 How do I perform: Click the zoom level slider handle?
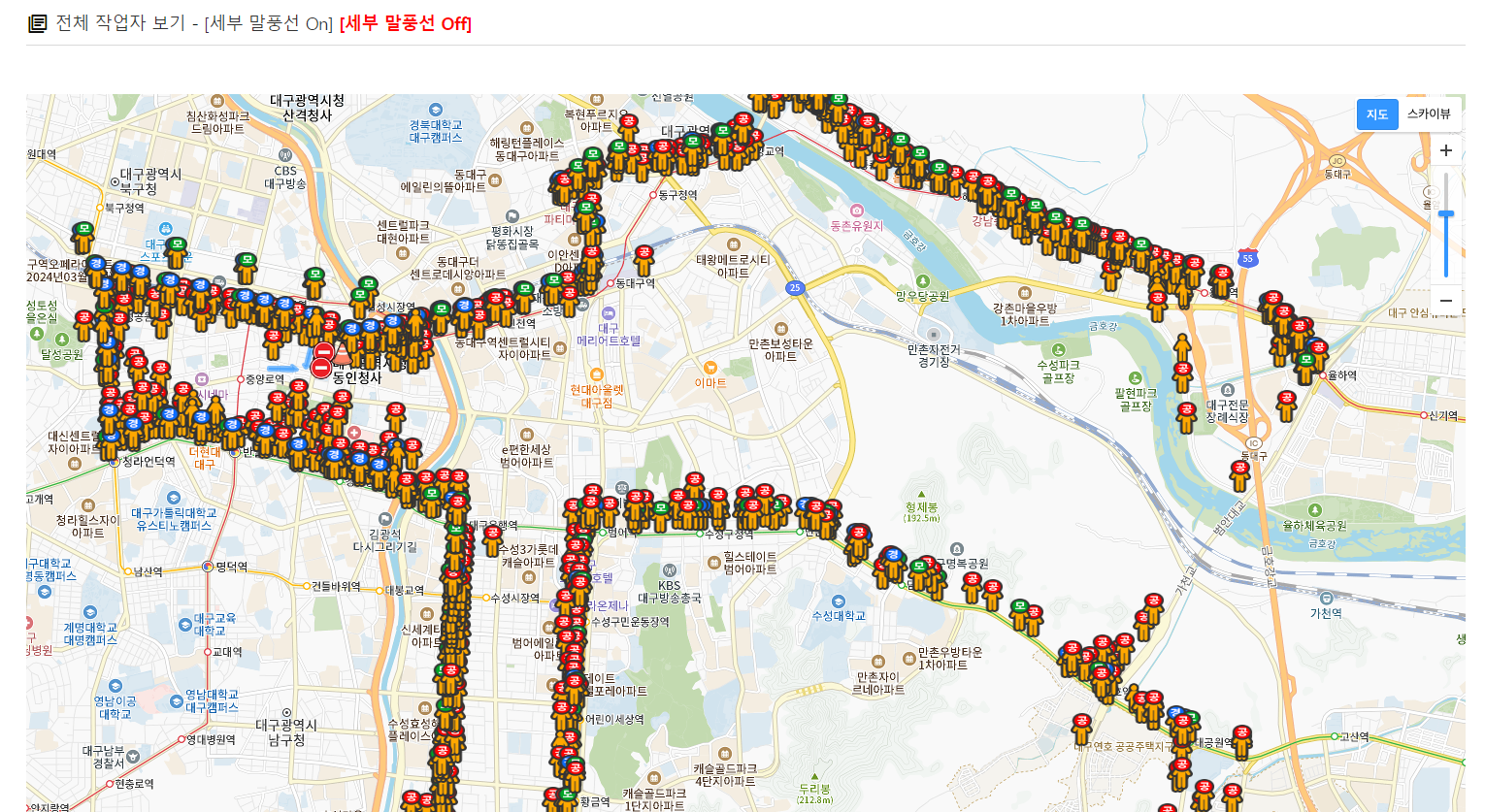pyautogui.click(x=1445, y=214)
